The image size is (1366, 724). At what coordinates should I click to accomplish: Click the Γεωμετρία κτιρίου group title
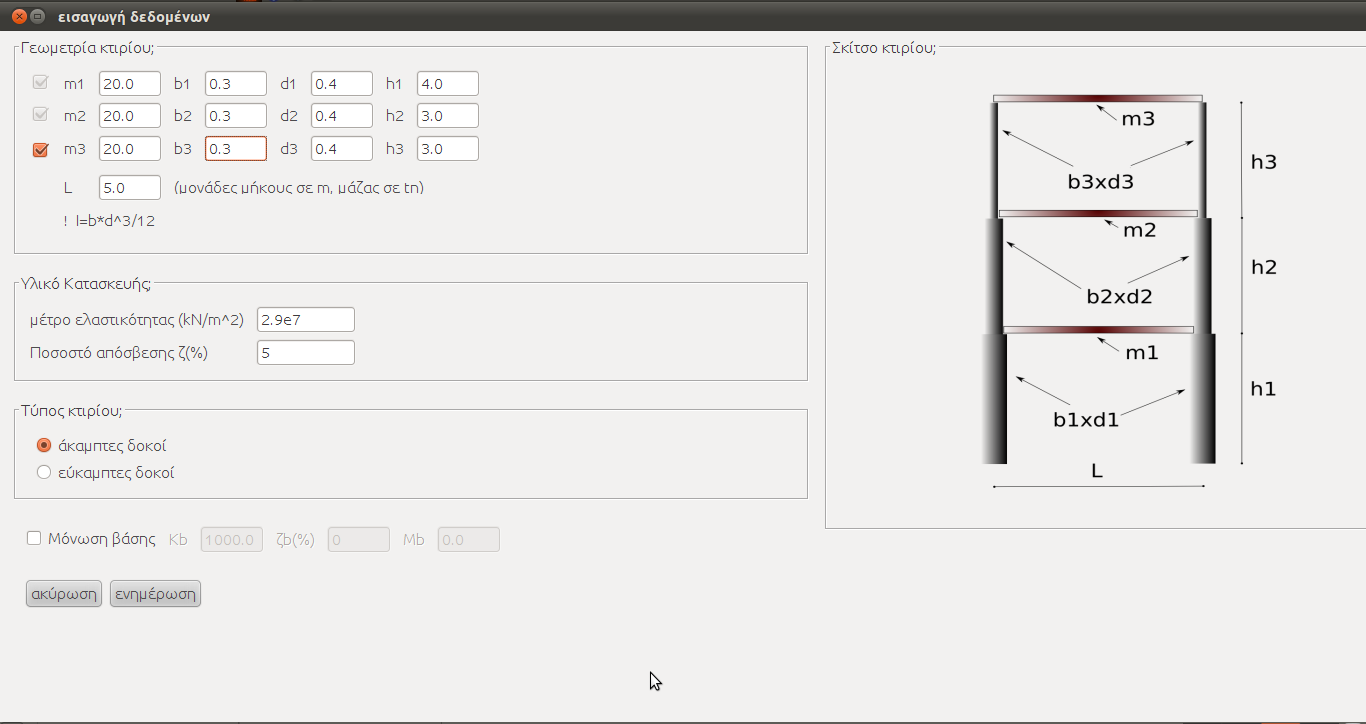tap(89, 46)
